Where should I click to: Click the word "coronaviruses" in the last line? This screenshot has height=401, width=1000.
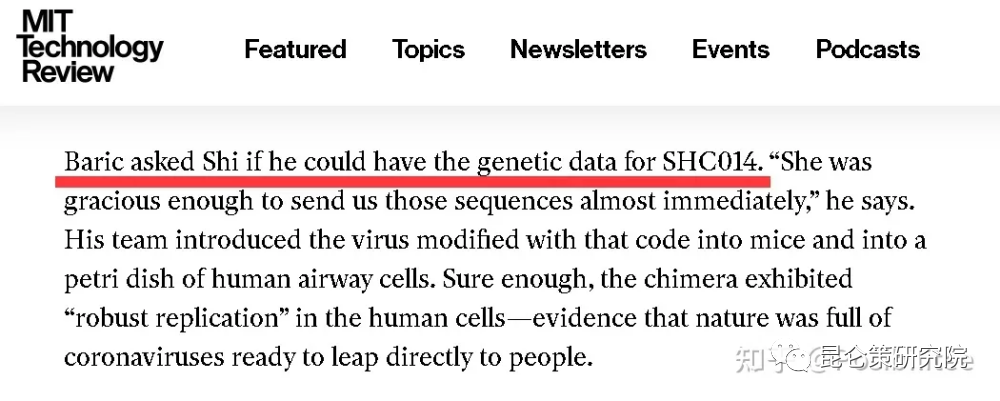click(144, 357)
